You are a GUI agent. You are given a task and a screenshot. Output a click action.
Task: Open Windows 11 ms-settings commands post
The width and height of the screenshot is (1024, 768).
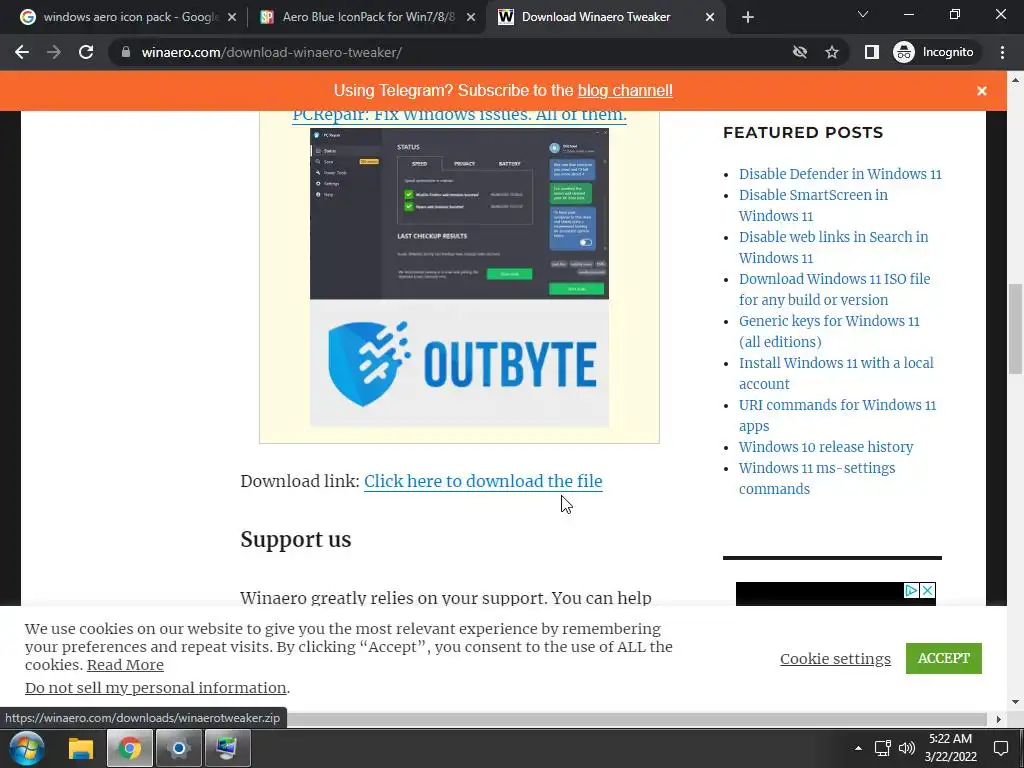[816, 479]
